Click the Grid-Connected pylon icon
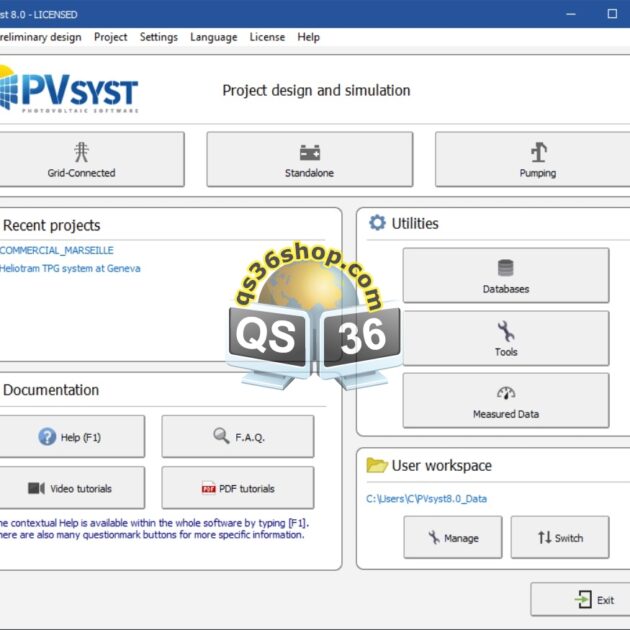 tap(82, 152)
